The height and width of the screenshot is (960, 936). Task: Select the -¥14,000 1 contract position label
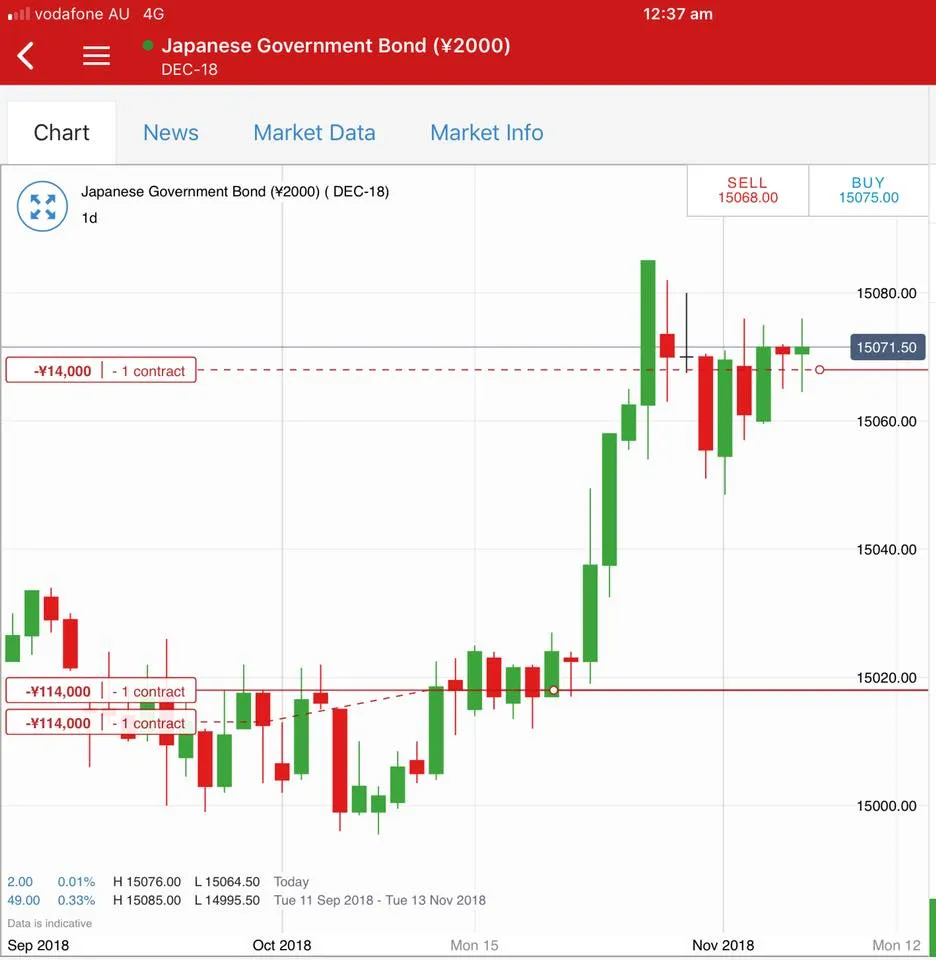click(101, 370)
